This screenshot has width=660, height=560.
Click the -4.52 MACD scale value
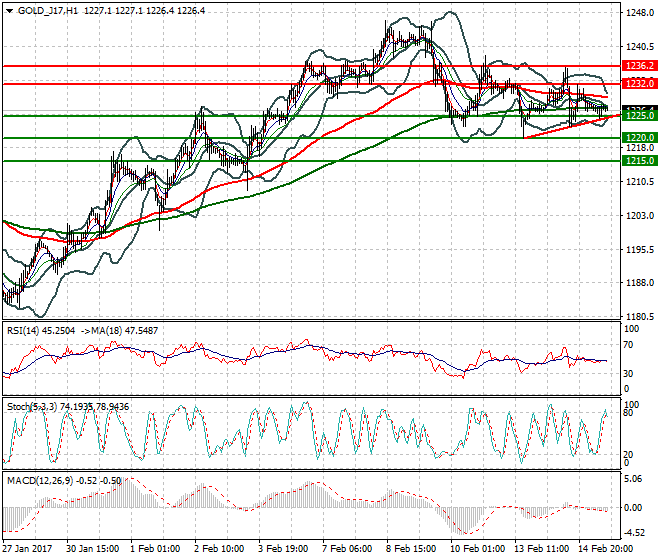pos(634,533)
